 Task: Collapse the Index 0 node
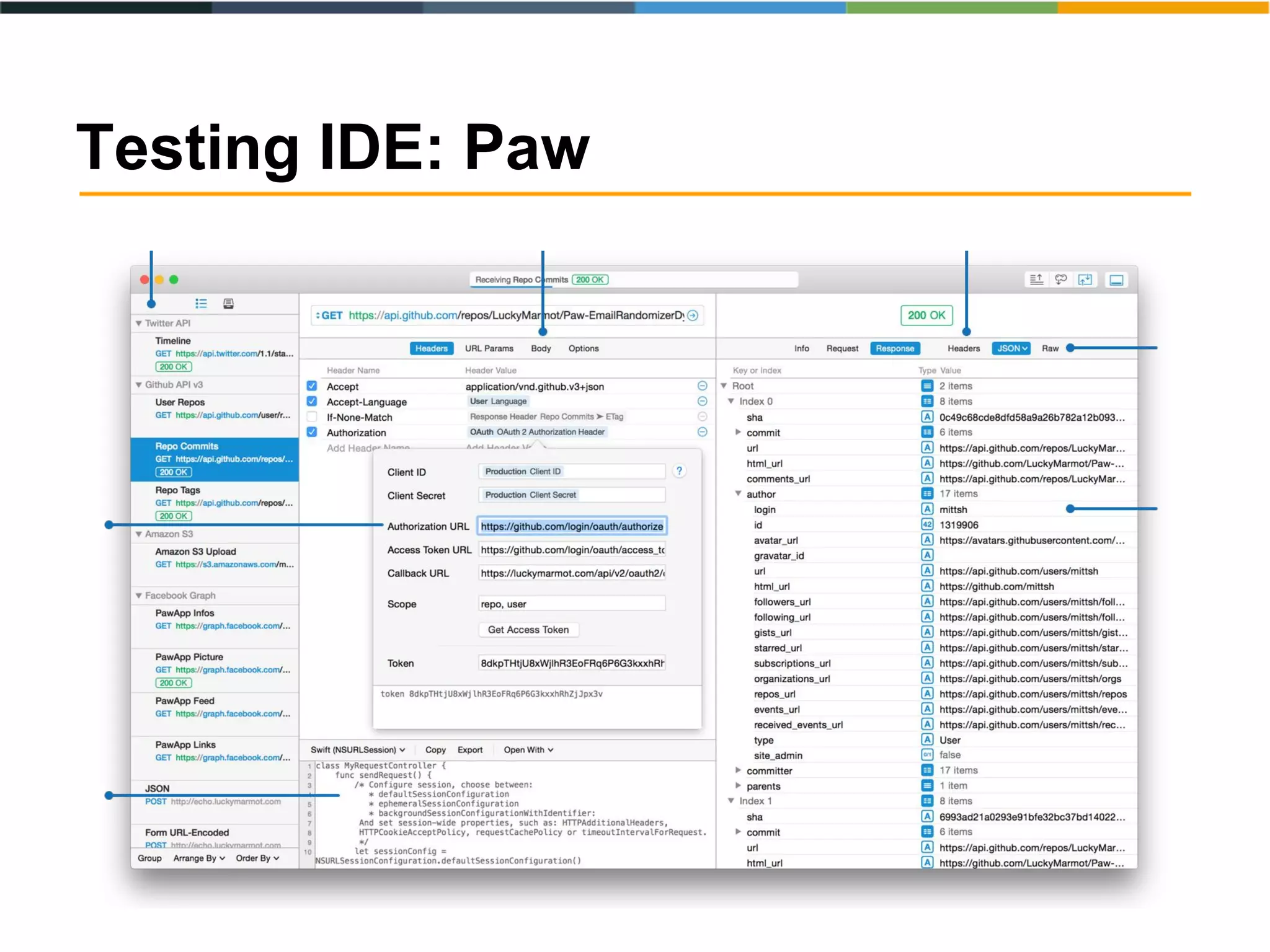tap(731, 401)
